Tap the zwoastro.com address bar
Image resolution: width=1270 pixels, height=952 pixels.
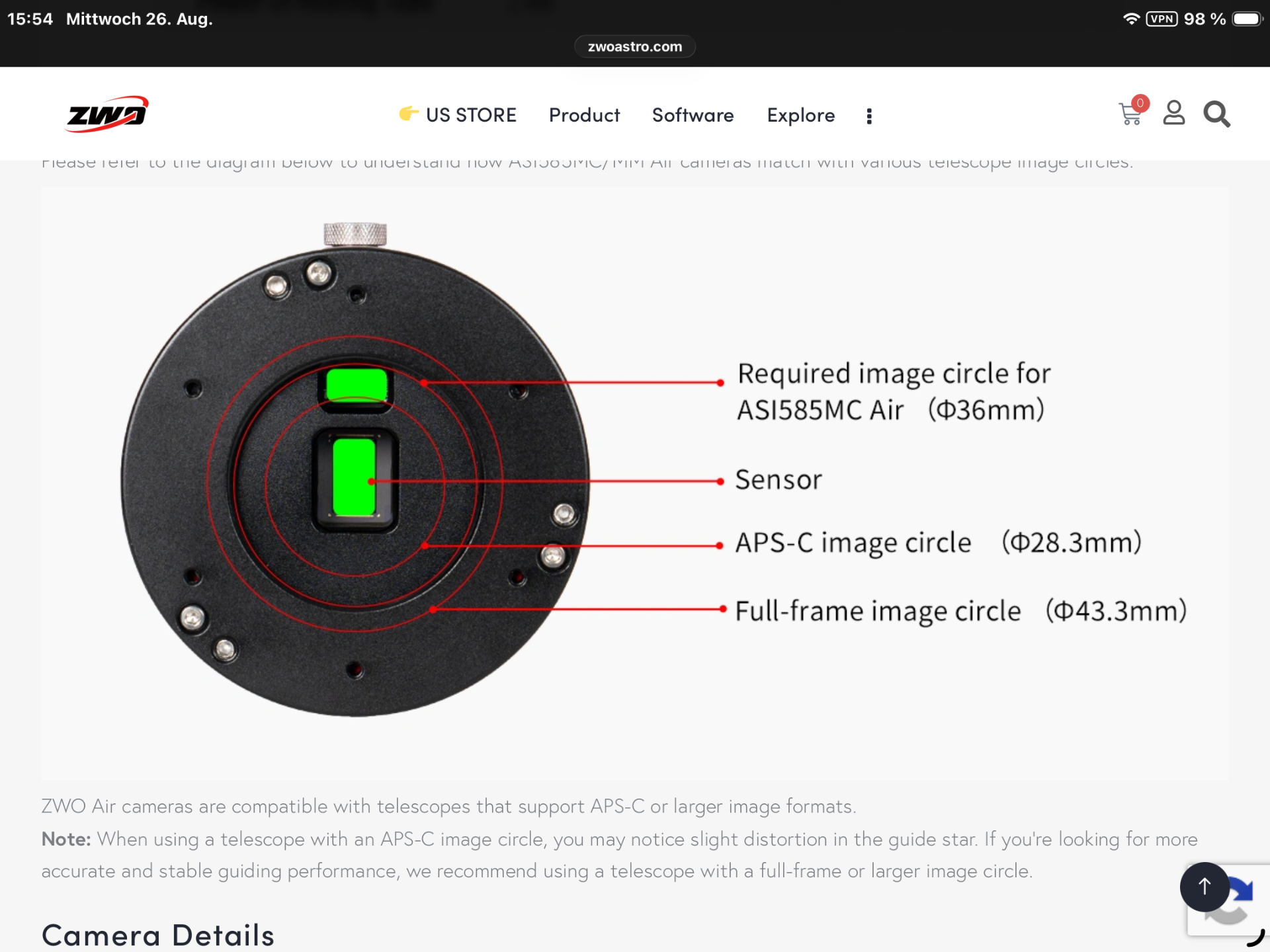[x=634, y=46]
